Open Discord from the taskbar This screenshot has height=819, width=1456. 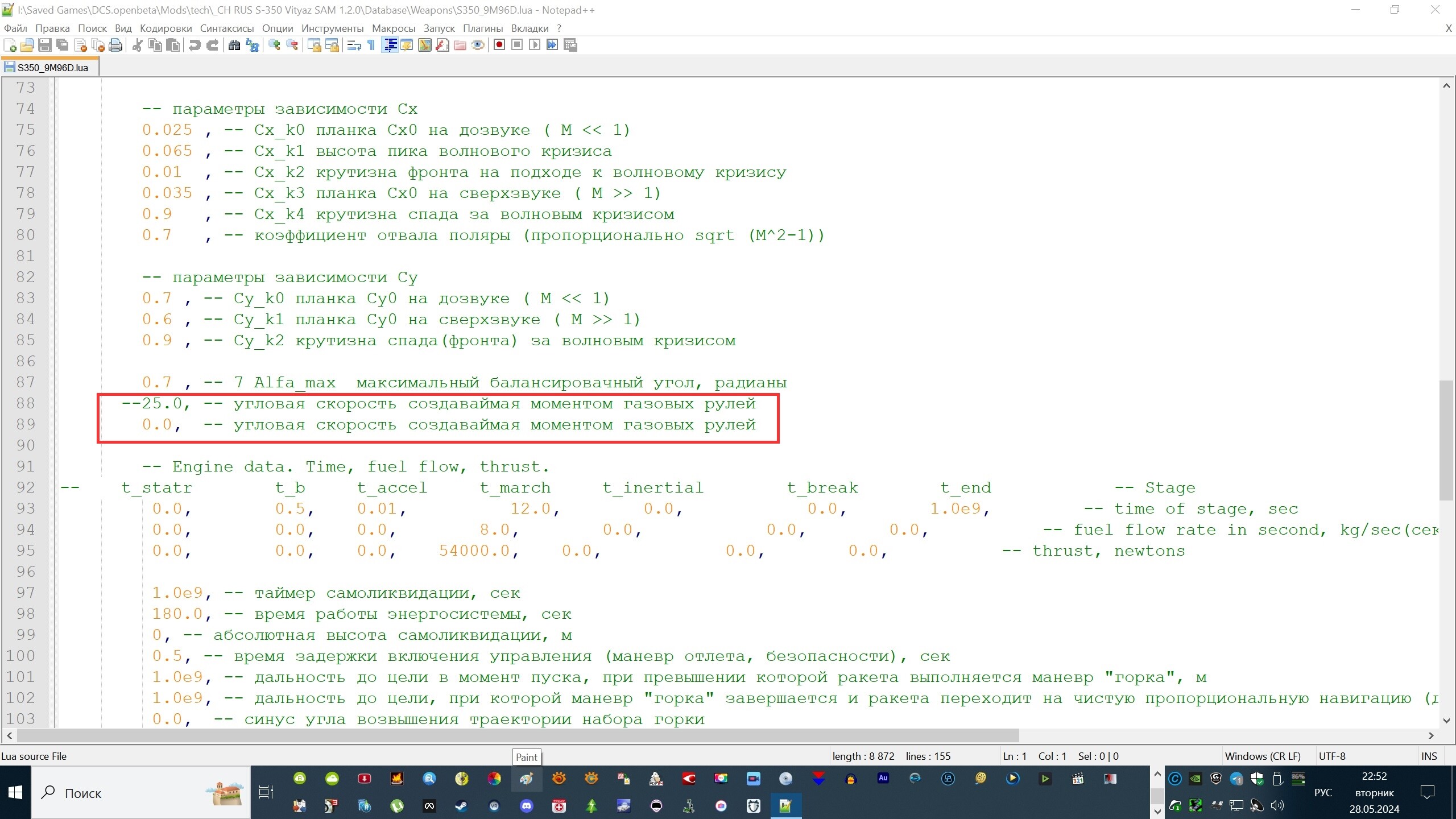point(527,805)
